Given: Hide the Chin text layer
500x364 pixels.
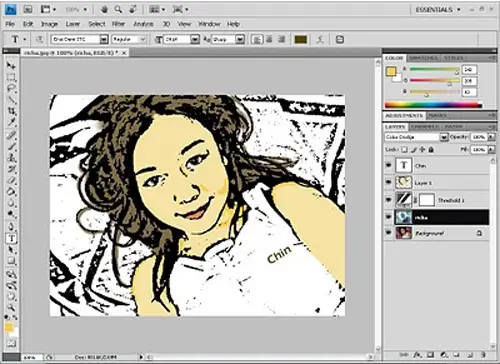Looking at the screenshot, I should (388, 165).
